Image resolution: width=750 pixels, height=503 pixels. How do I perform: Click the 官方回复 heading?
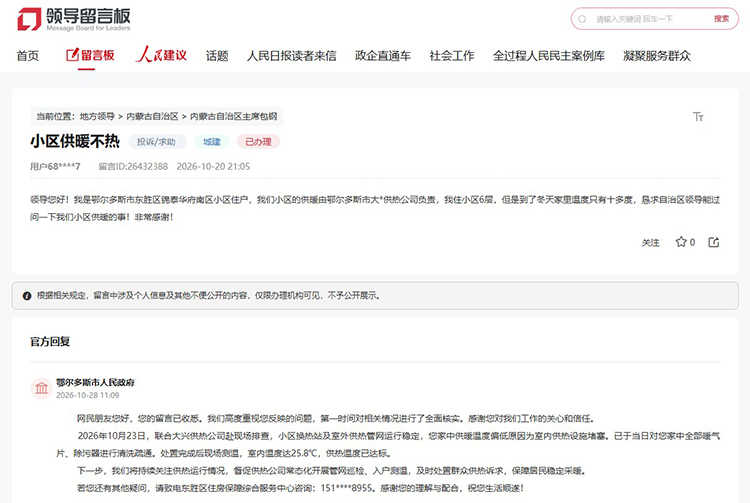[x=50, y=341]
